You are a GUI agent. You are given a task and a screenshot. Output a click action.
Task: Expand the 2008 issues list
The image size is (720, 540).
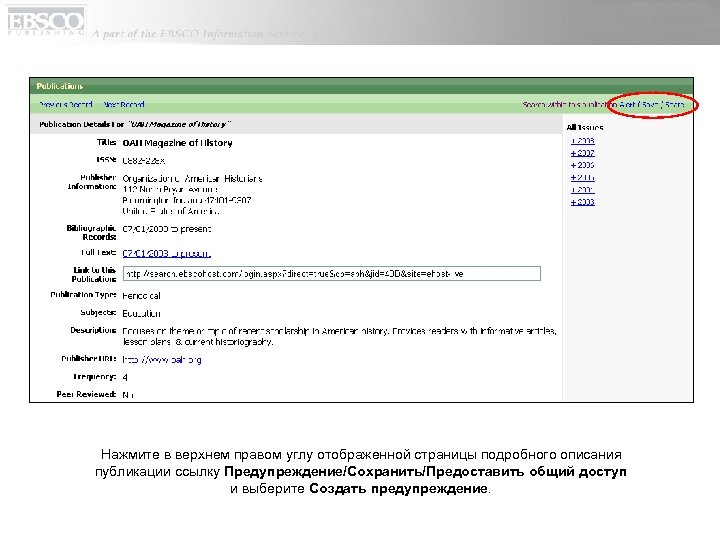(x=583, y=141)
